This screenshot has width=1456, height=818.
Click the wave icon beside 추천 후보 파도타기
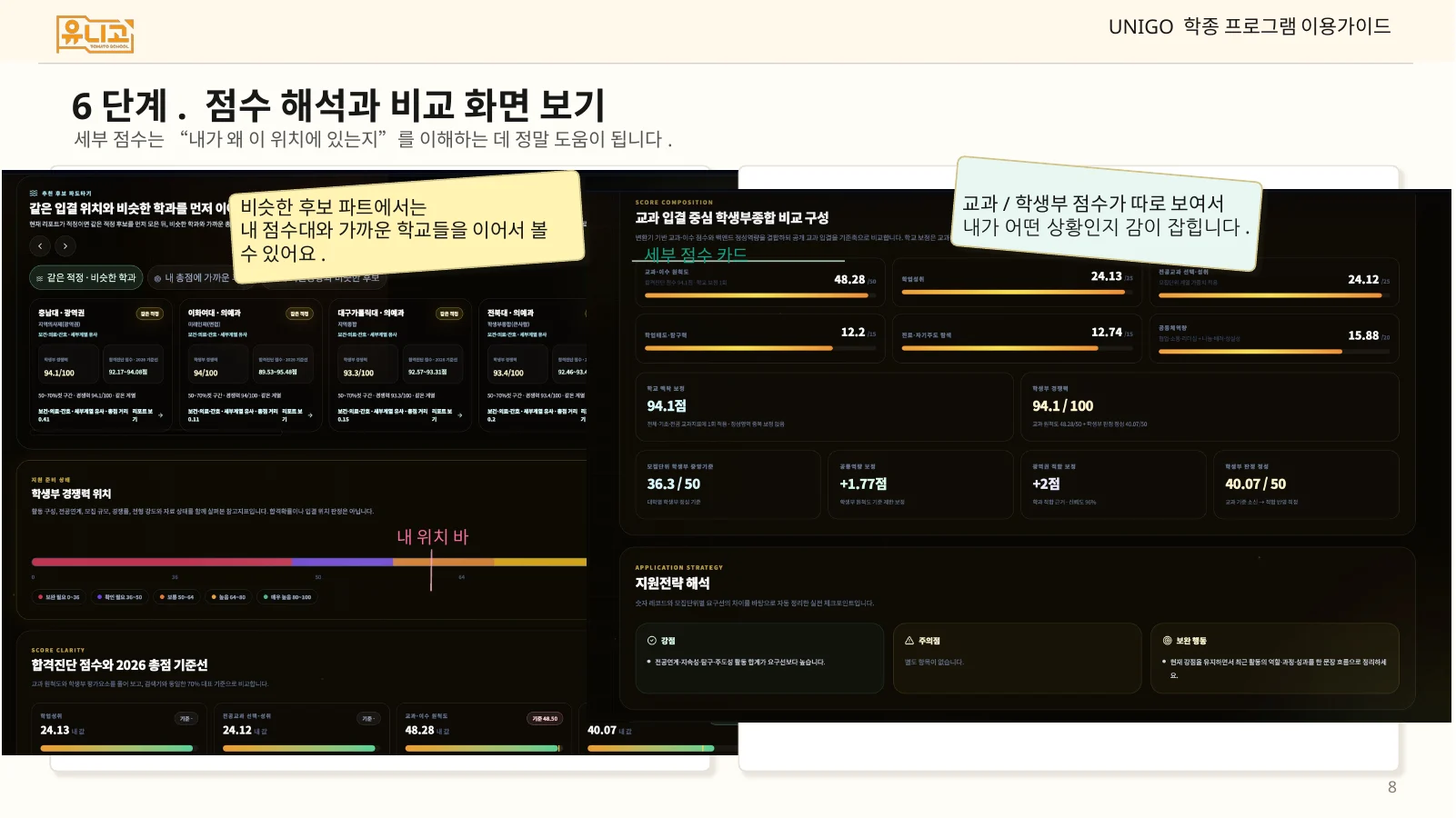[x=34, y=194]
